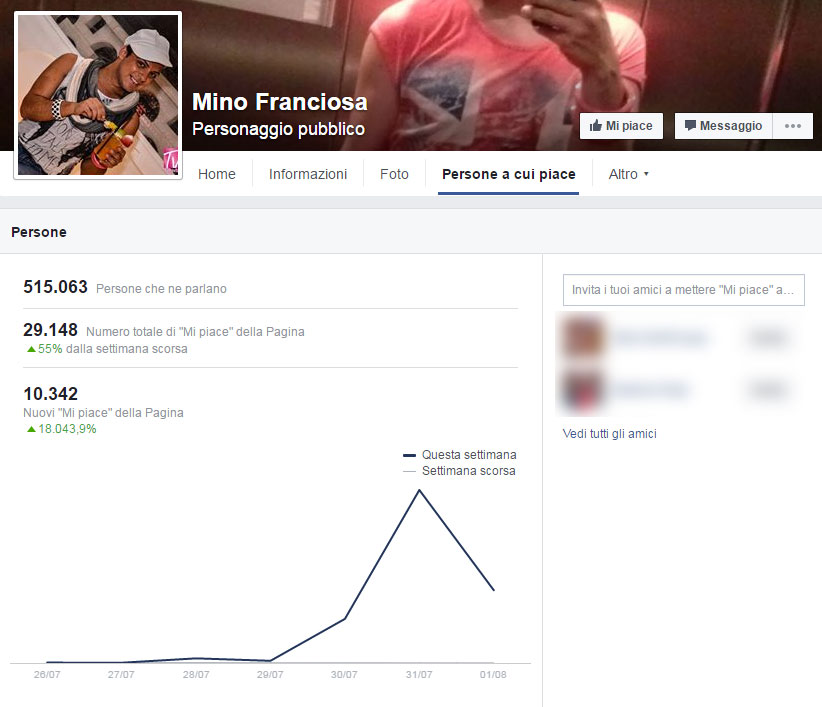Viewport: 822px width, 707px height.
Task: Click the first blurred friend thumbnail
Action: click(x=583, y=338)
